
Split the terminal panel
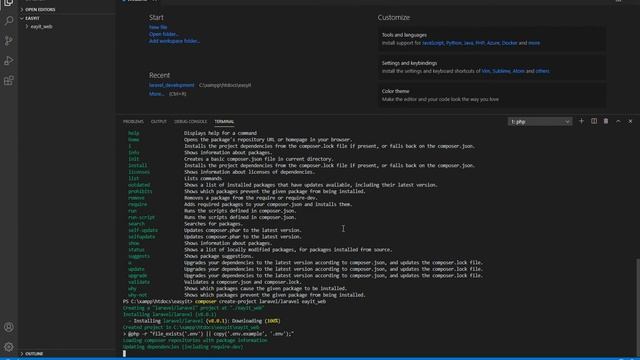point(594,121)
